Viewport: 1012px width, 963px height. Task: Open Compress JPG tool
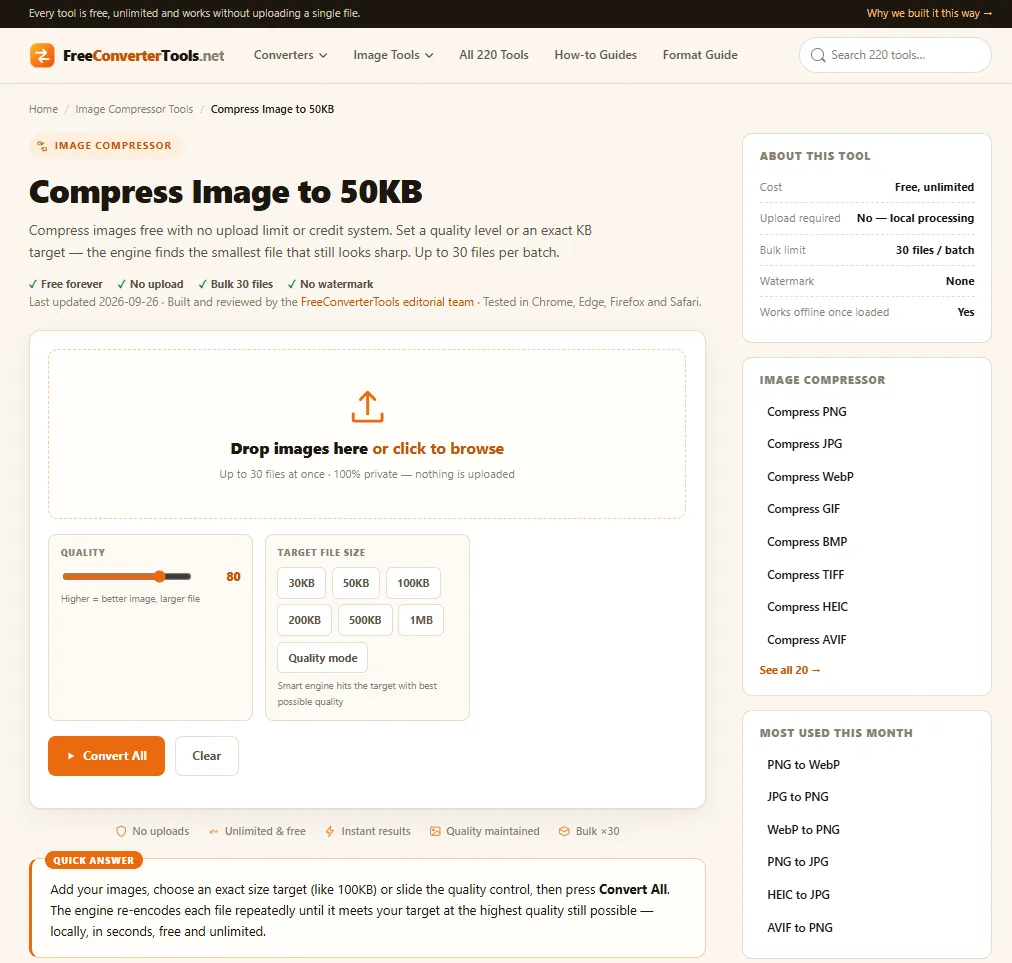tap(805, 444)
